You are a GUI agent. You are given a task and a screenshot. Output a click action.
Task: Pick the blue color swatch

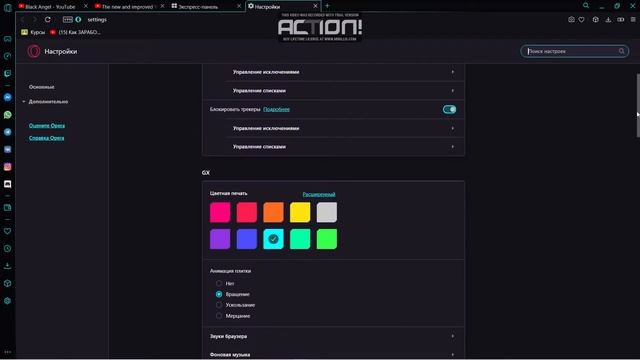(247, 239)
